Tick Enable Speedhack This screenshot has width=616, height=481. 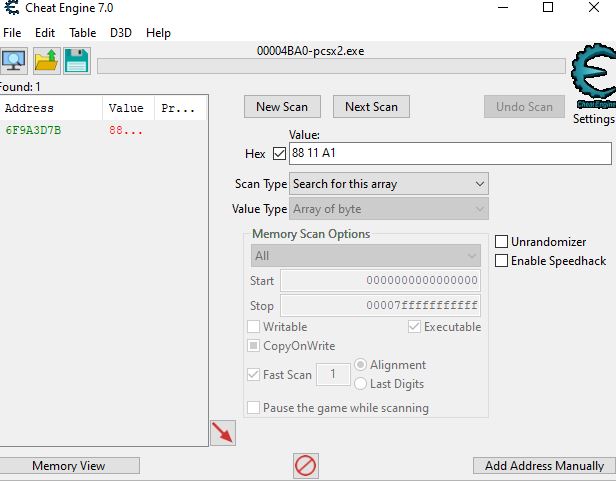pos(501,261)
